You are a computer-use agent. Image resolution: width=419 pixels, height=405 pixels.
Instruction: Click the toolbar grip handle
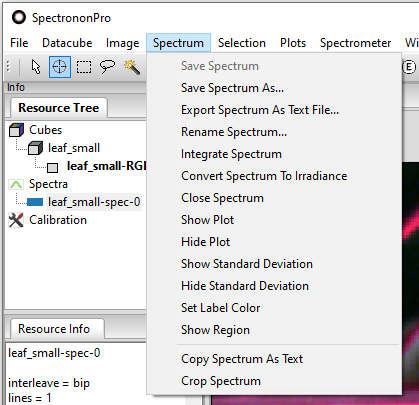pos(9,67)
